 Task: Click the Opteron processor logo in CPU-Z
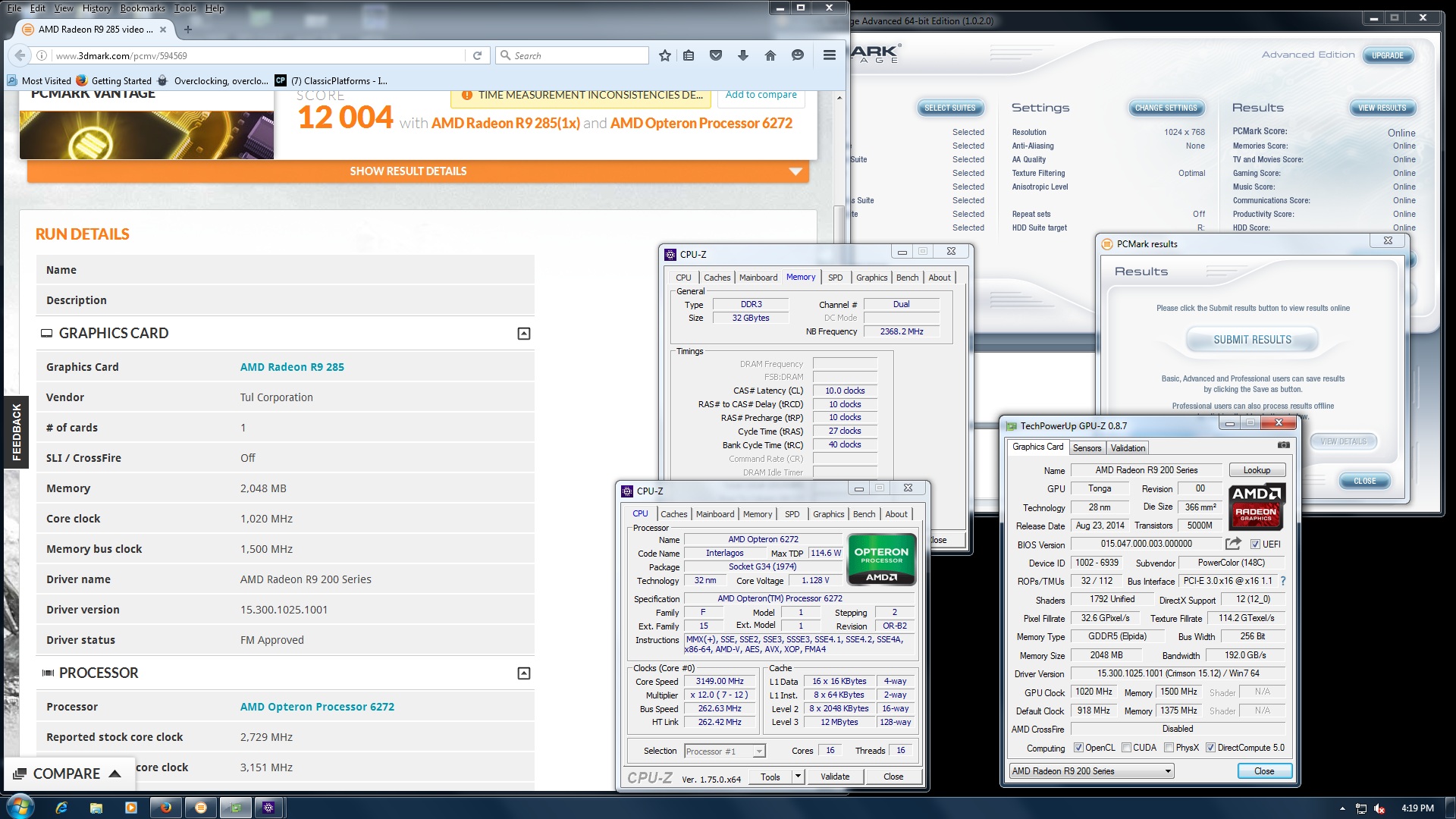[x=881, y=560]
